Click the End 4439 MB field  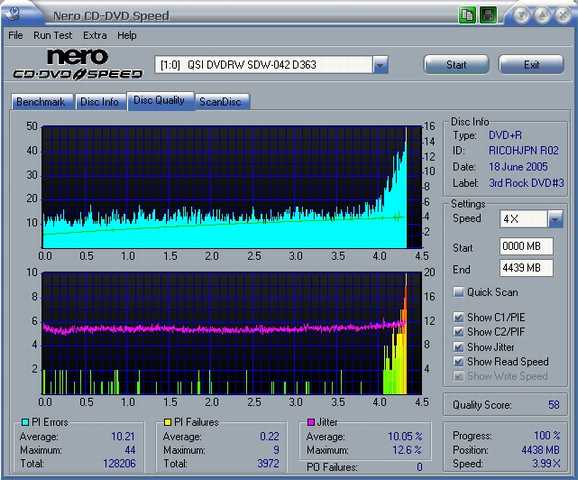[526, 268]
